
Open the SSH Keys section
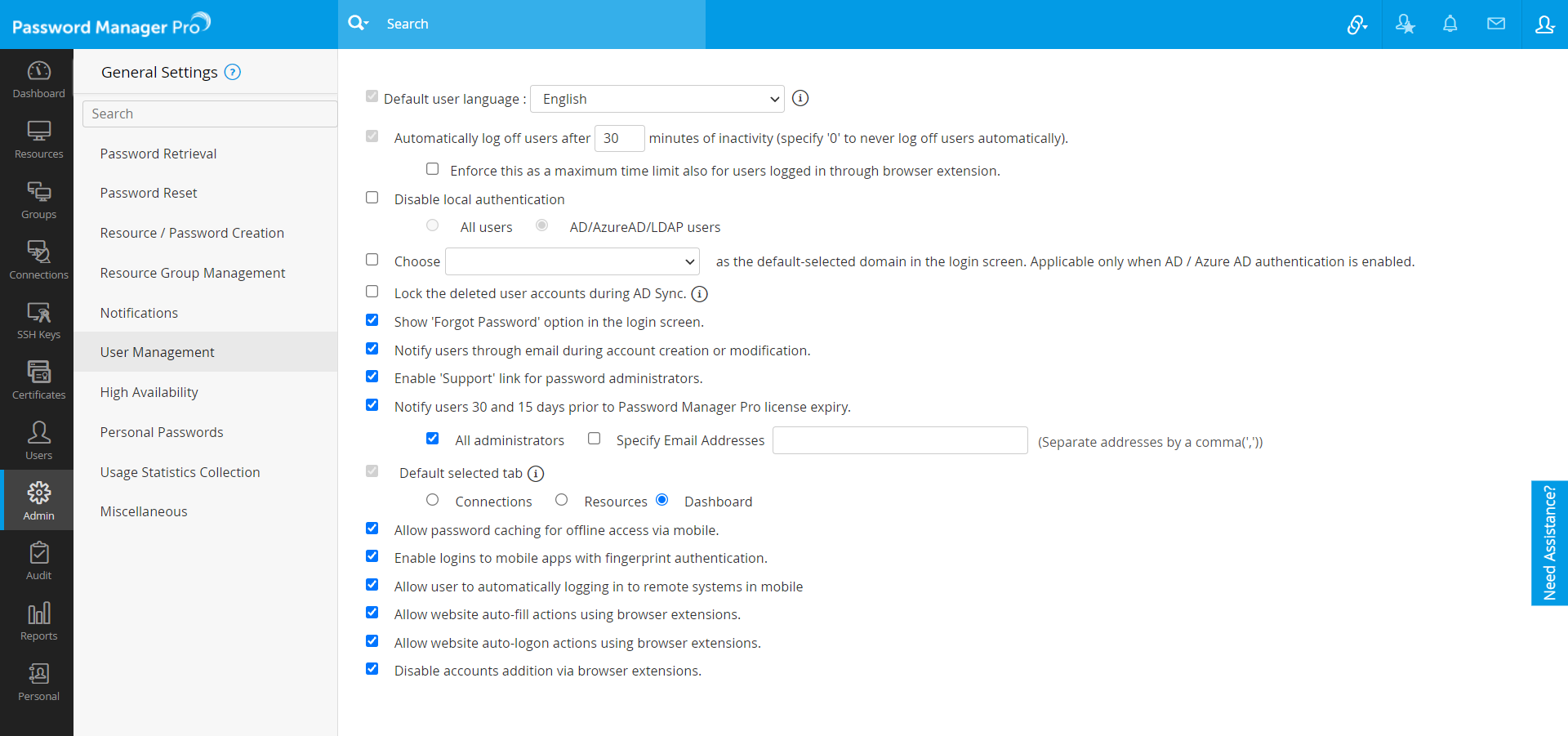coord(38,321)
